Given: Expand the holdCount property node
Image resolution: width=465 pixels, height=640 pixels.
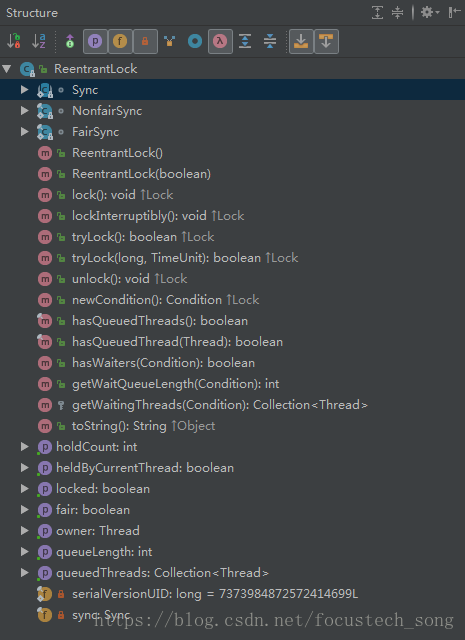Looking at the screenshot, I should 24,447.
